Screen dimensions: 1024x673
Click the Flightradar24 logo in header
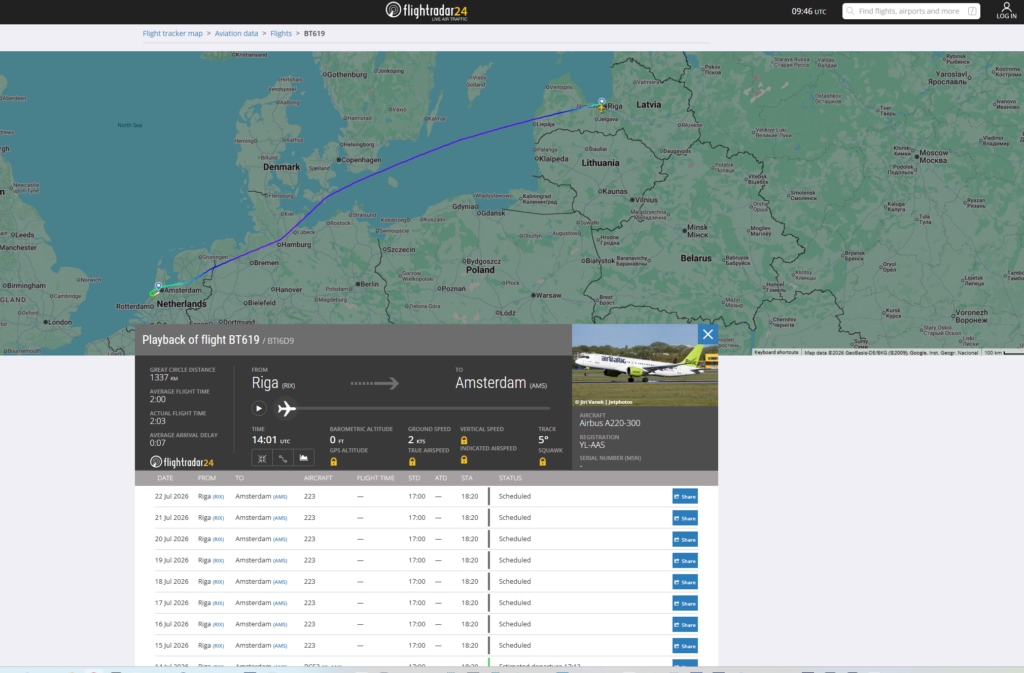click(426, 11)
